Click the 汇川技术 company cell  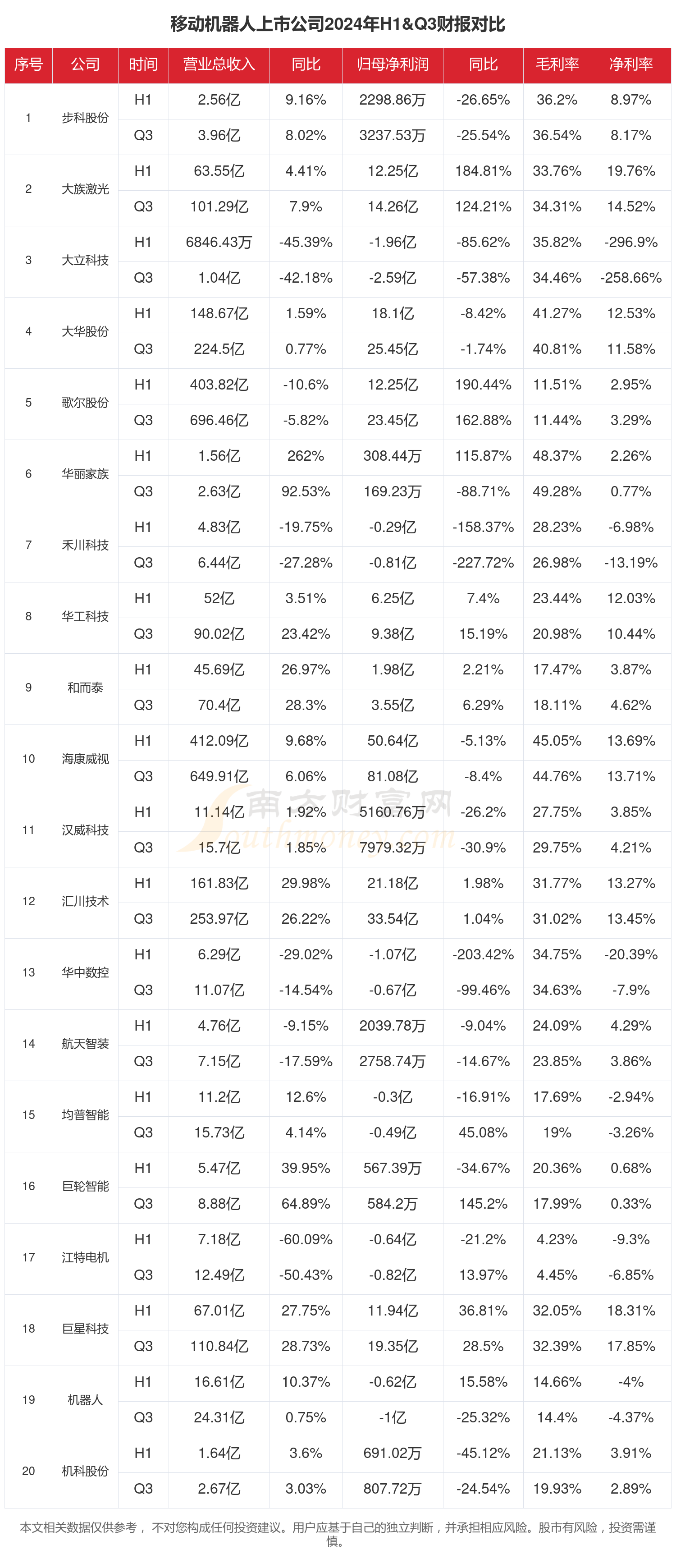(x=85, y=902)
